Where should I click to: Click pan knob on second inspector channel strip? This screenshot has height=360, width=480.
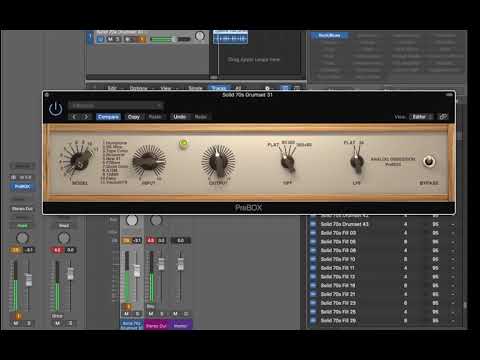coord(64,238)
